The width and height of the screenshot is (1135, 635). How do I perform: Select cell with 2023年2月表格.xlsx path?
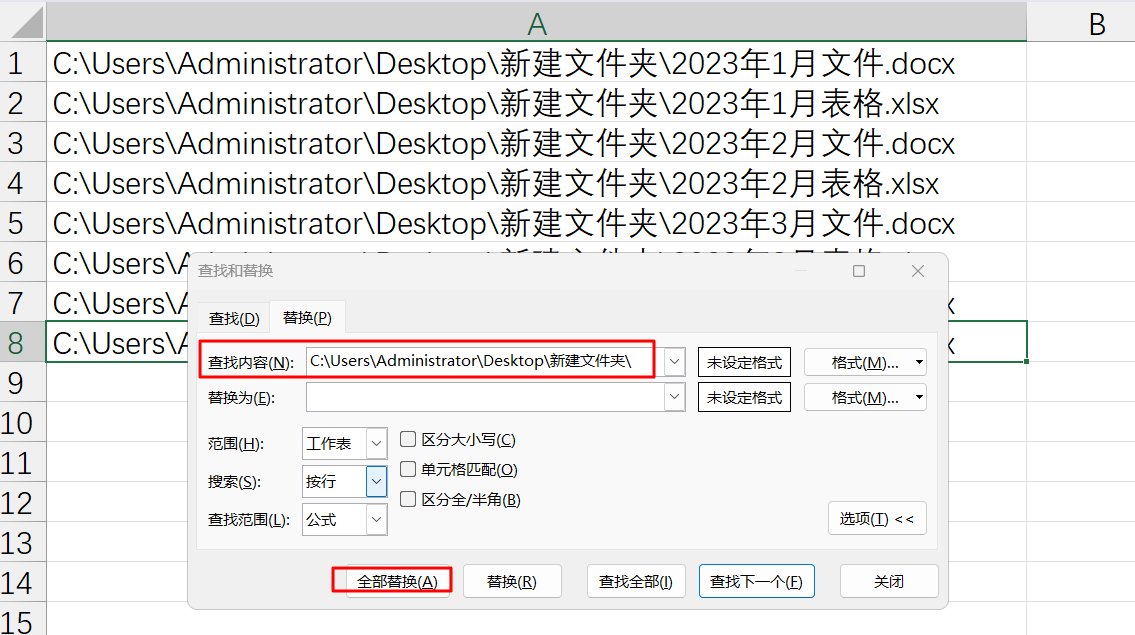[x=536, y=182]
